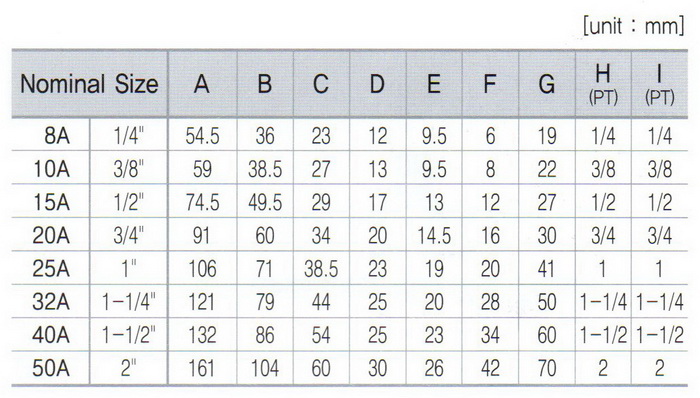Click the 54.5 value in column A
The image size is (700, 398).
pyautogui.click(x=202, y=136)
